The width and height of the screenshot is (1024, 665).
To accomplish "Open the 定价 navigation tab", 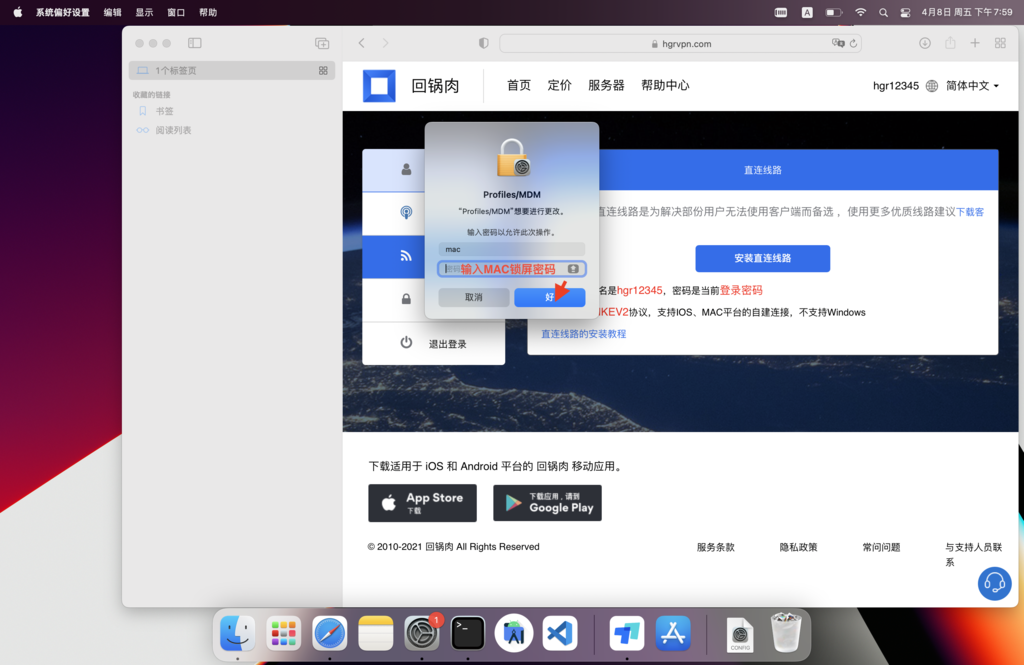I will 560,86.
